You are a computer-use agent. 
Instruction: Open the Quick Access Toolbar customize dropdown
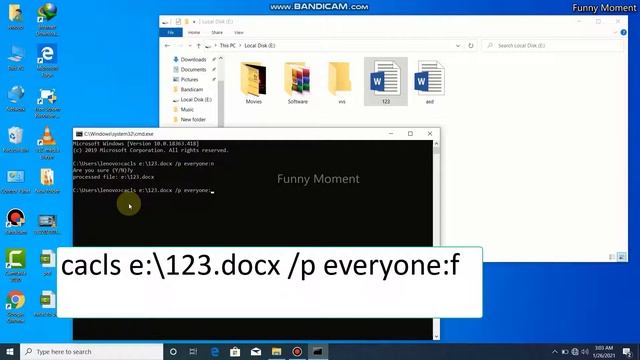(194, 22)
